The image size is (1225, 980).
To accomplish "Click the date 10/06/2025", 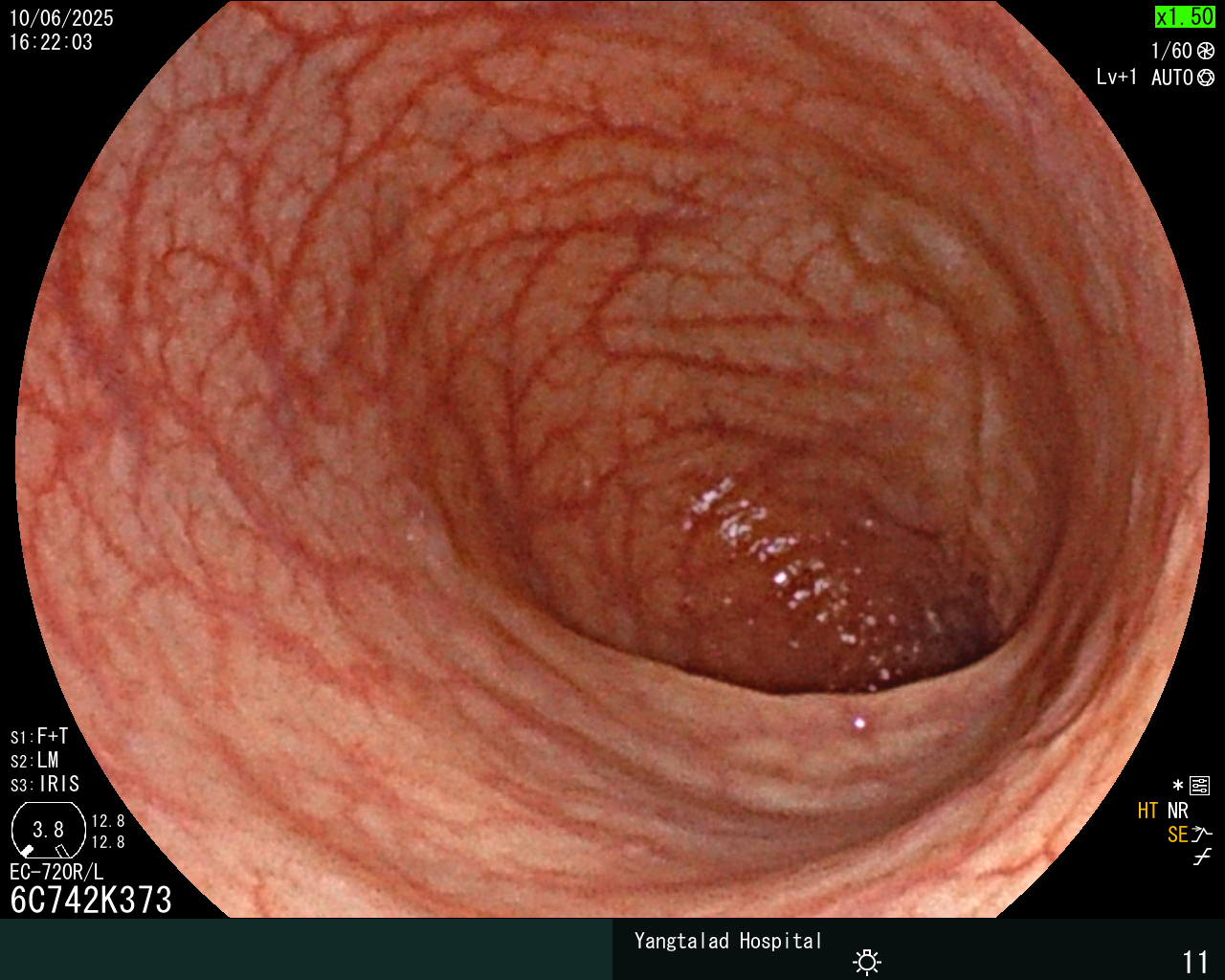I will pyautogui.click(x=61, y=18).
